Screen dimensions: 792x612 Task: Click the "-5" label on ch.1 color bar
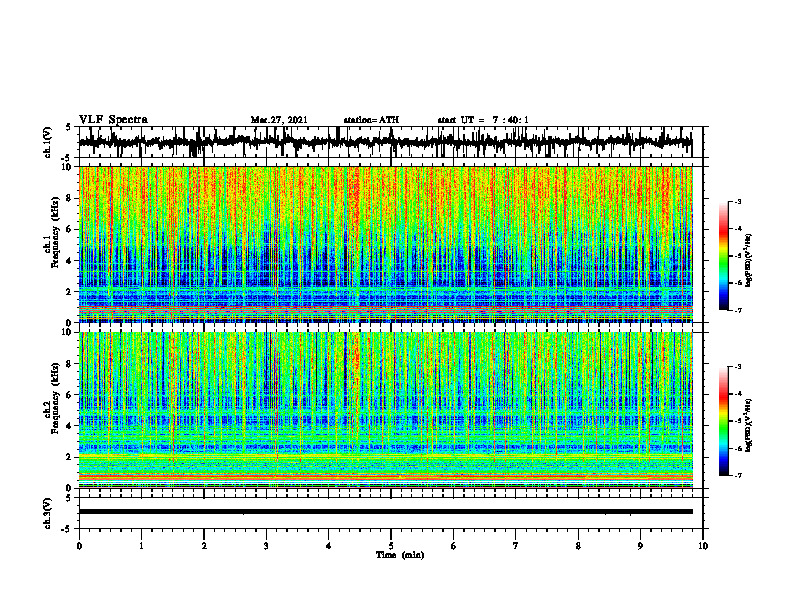738,256
